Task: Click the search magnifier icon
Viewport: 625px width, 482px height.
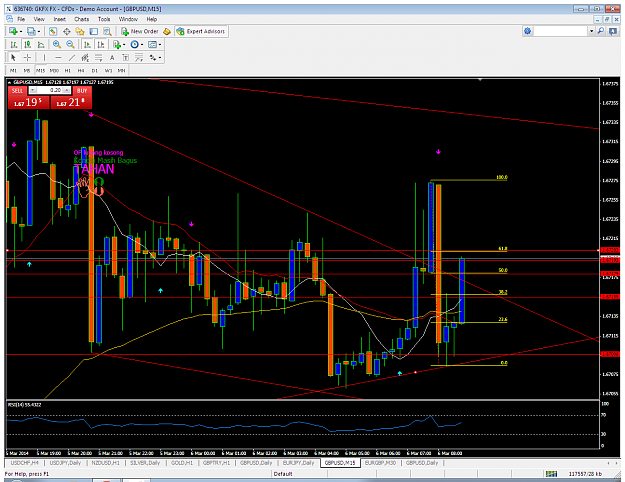Action: 601,31
